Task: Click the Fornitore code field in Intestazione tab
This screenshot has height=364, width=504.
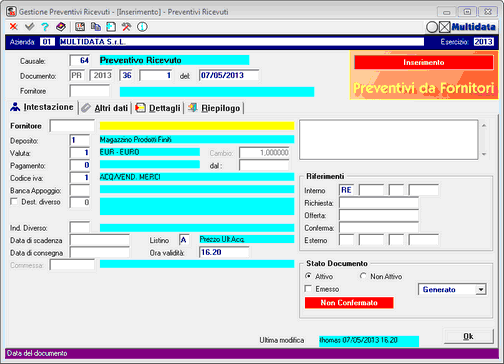Action: 72,126
